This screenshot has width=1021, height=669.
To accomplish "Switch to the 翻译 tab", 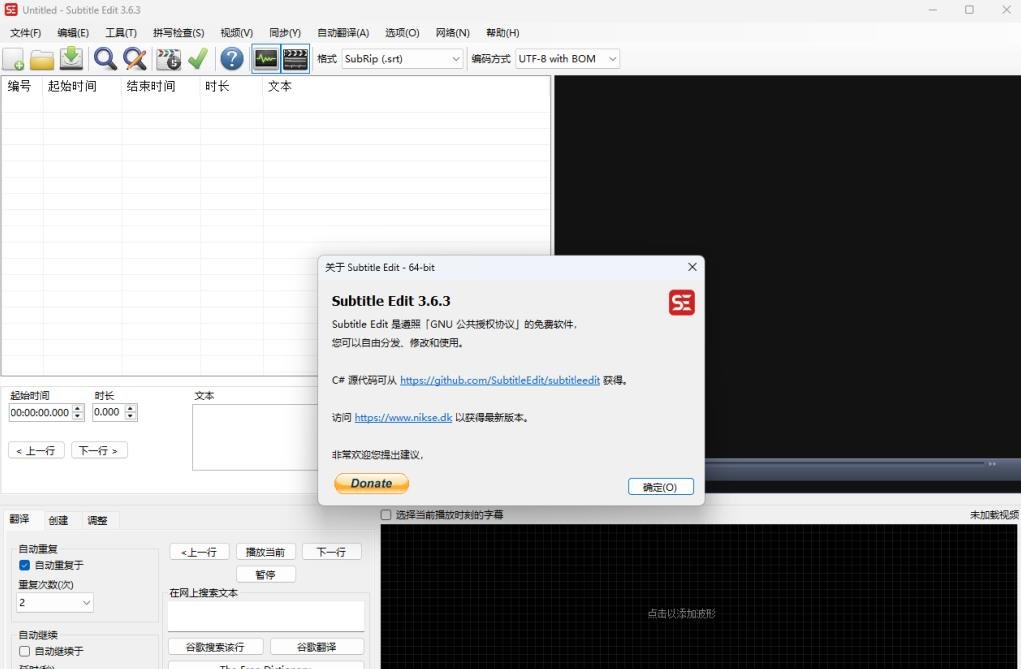I will (x=20, y=519).
